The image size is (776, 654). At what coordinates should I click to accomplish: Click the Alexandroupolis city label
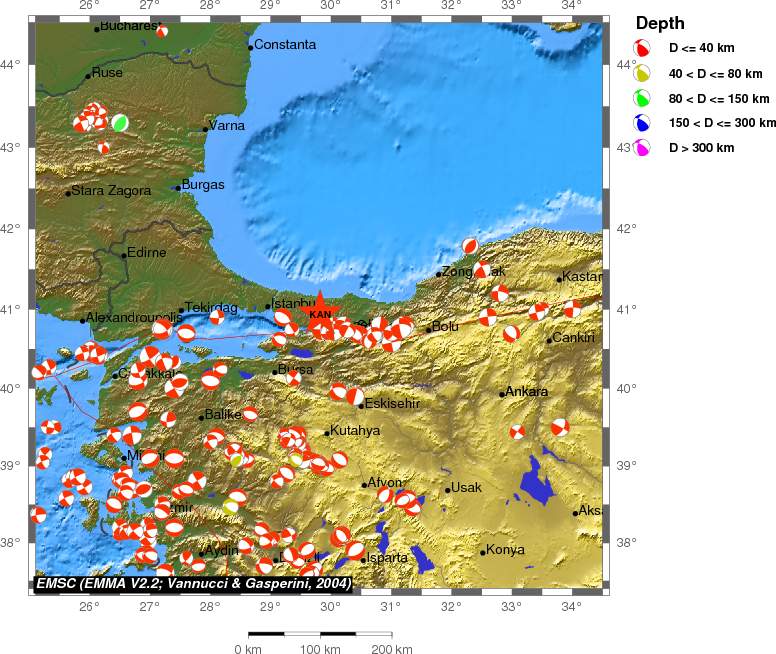tap(134, 317)
